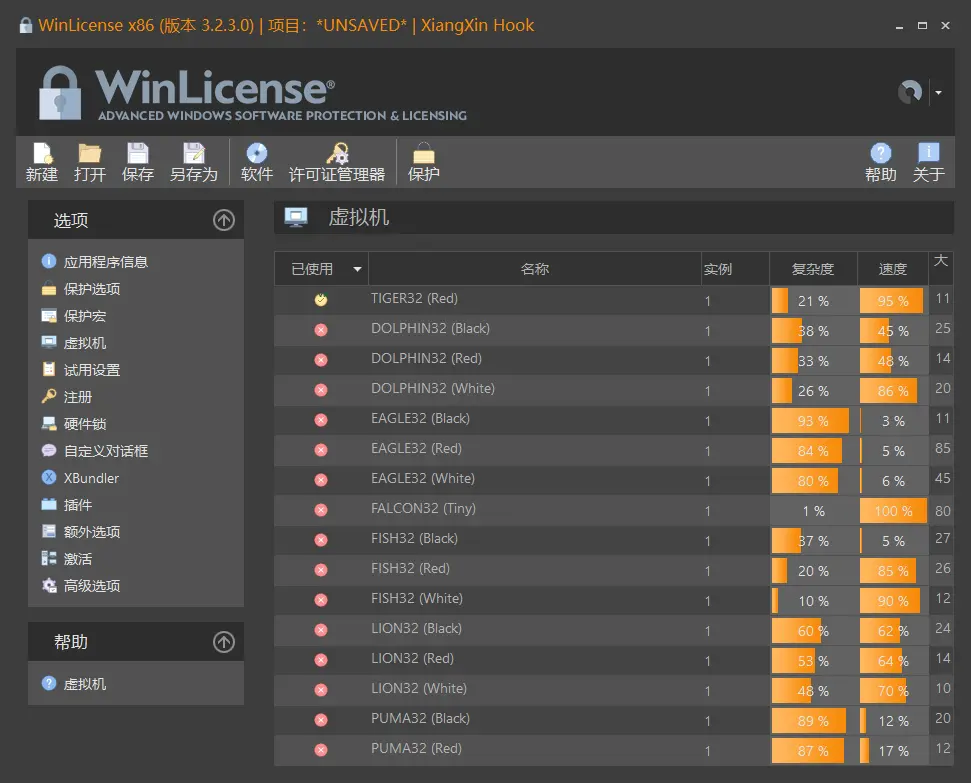Open 关于 (About) toolbar icon
This screenshot has height=783, width=971.
click(x=928, y=162)
